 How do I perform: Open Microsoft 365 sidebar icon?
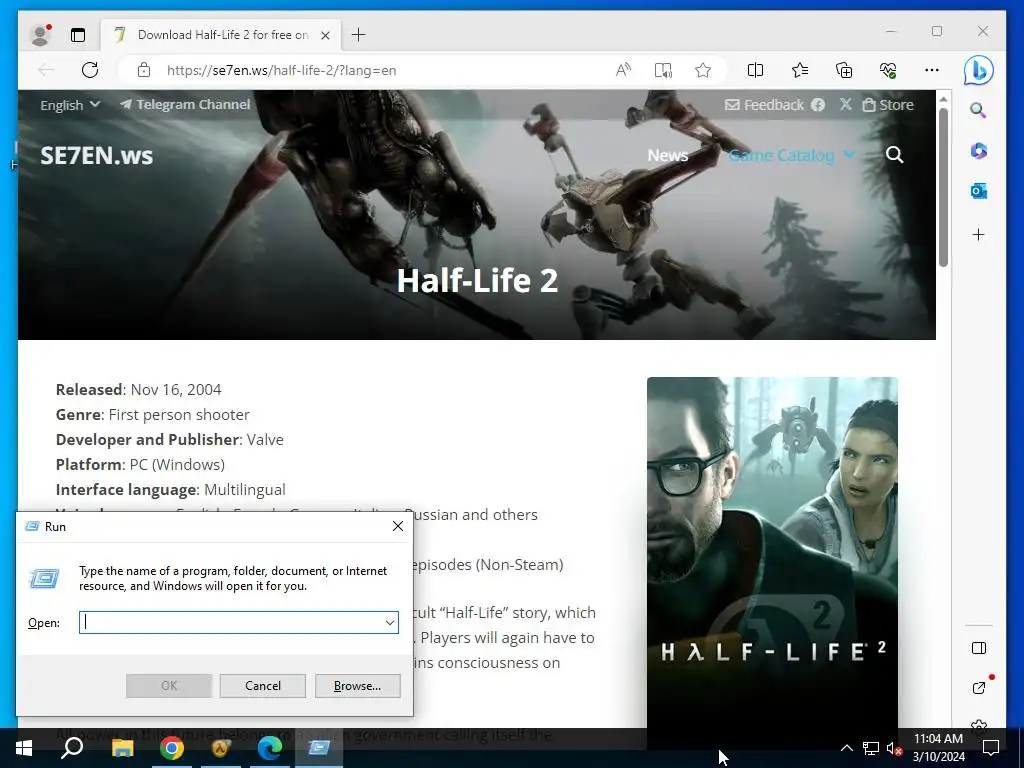(x=978, y=151)
